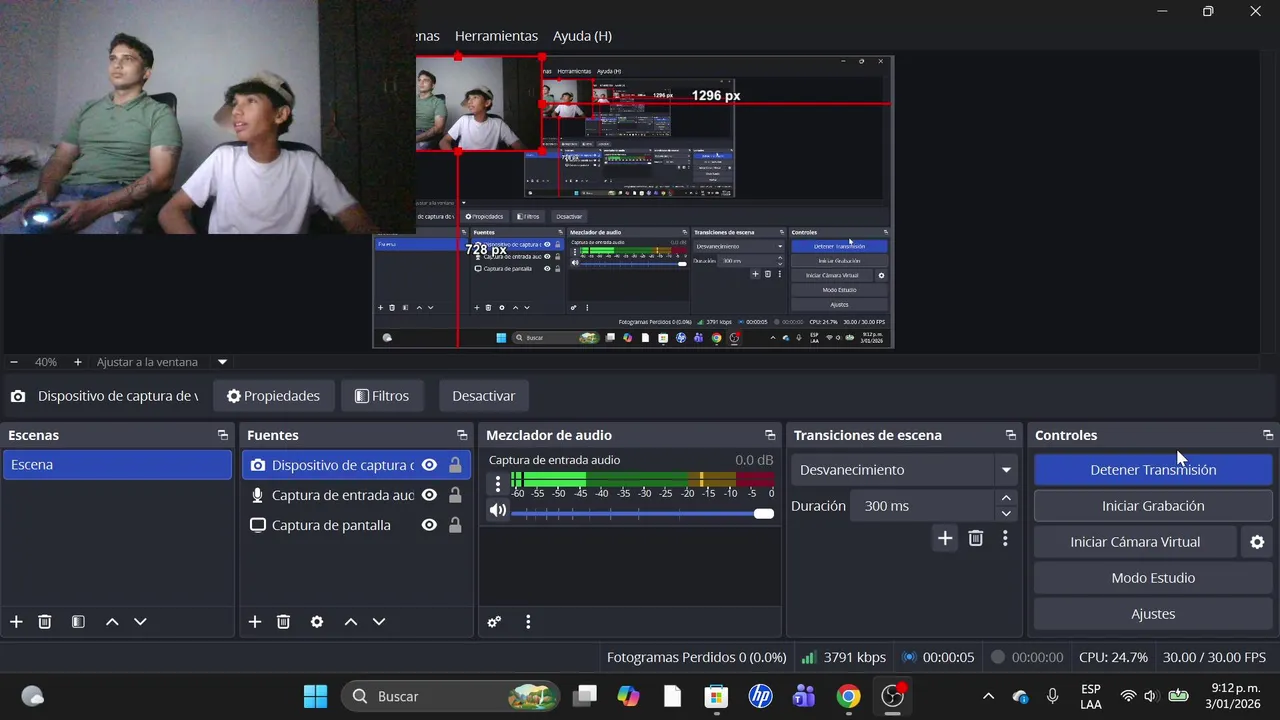Add a new scene with plus icon
1280x720 pixels.
(x=16, y=622)
